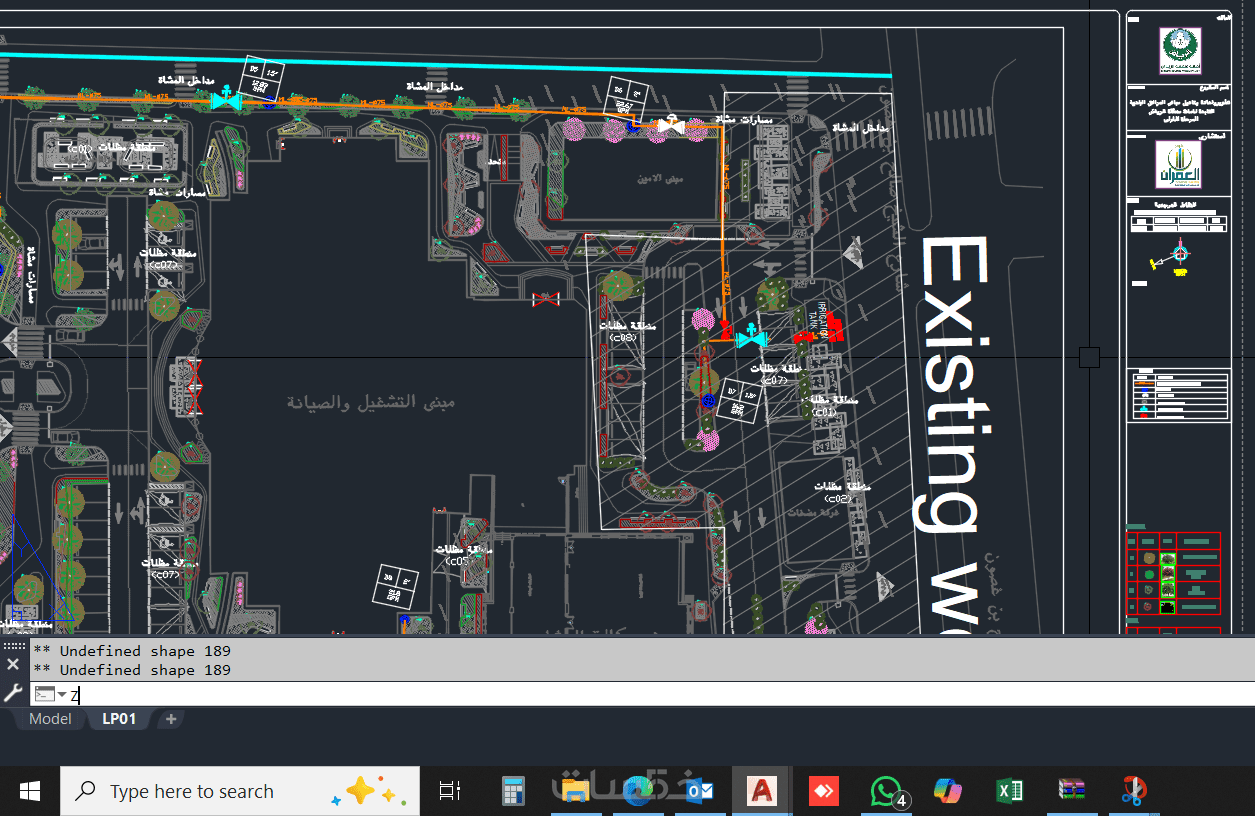Open File Explorer from the taskbar
Screen dimensions: 1255x816
(575, 792)
